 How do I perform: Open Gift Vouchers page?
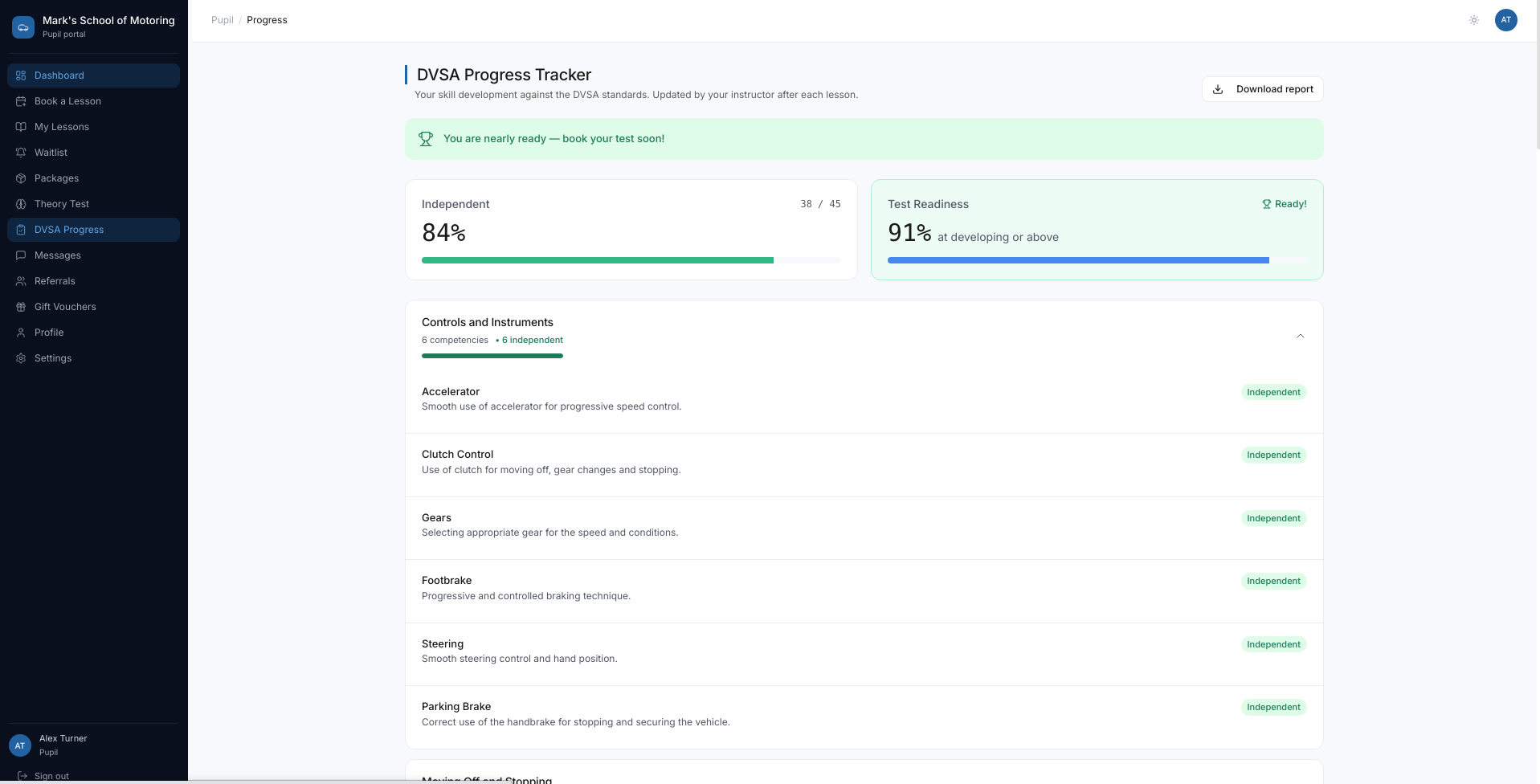pos(93,307)
